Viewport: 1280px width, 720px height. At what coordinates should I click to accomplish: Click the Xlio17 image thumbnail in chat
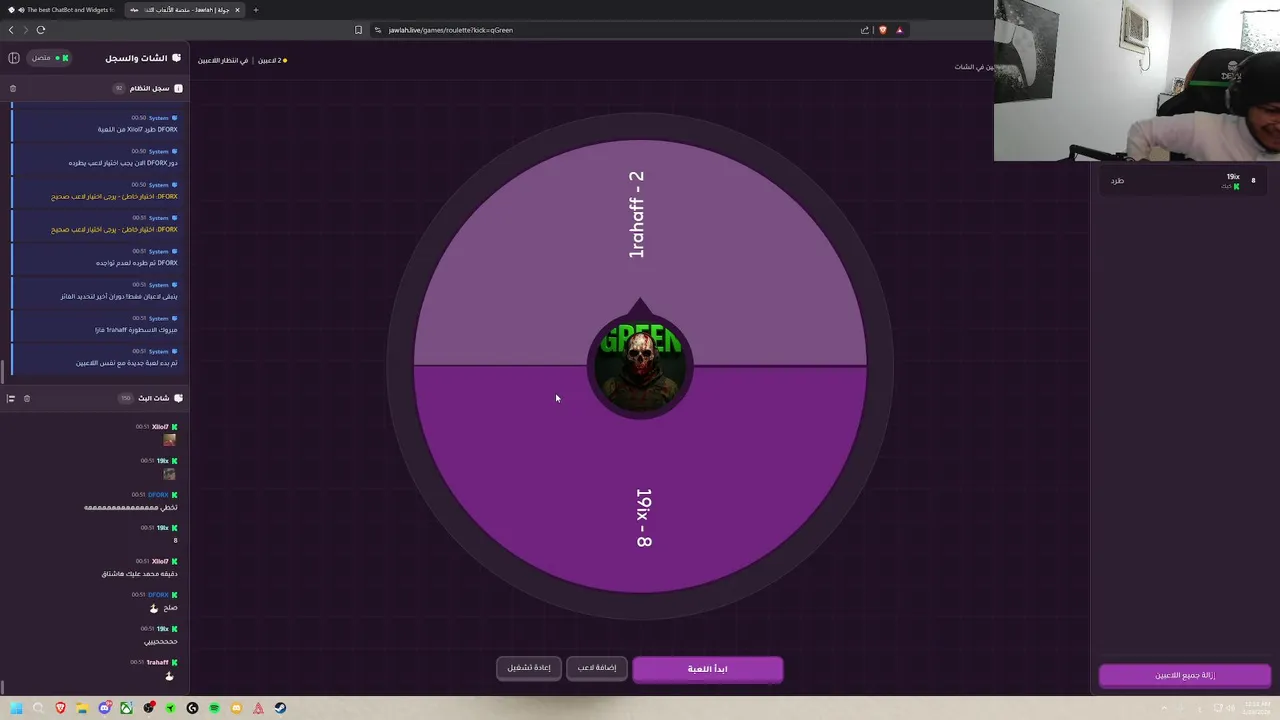170,440
